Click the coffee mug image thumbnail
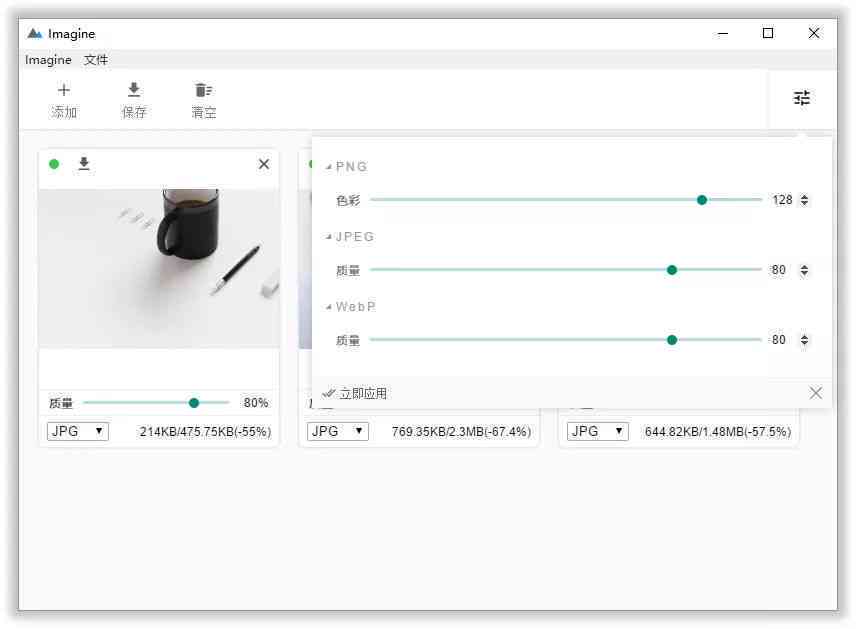 tap(159, 269)
